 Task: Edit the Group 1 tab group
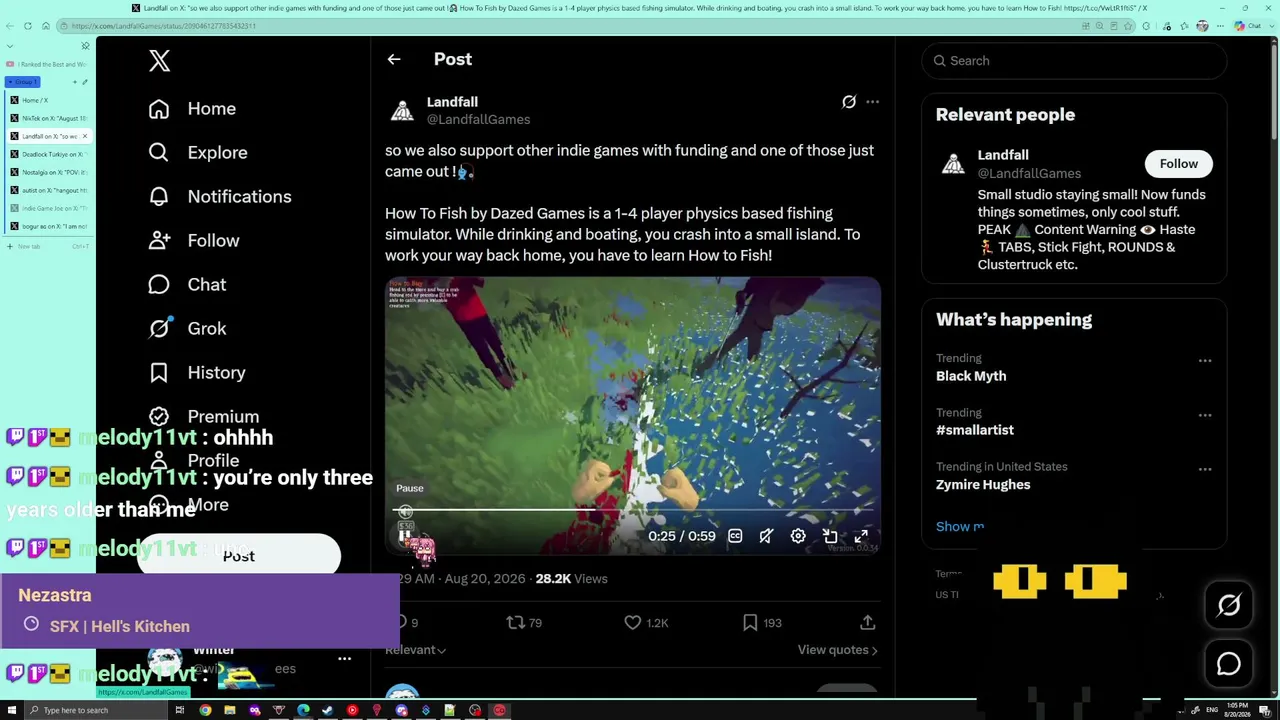pyautogui.click(x=85, y=82)
